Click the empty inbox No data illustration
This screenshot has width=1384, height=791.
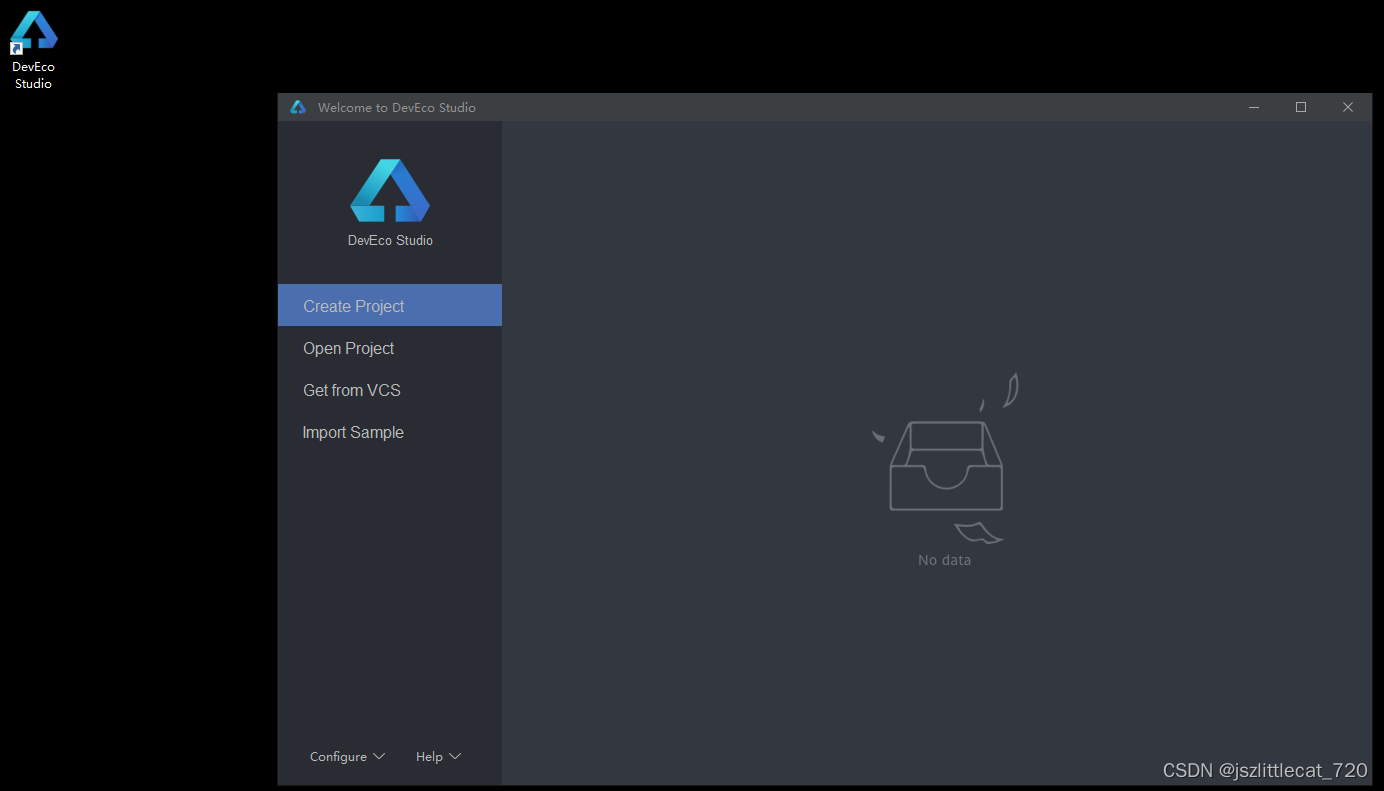(945, 458)
